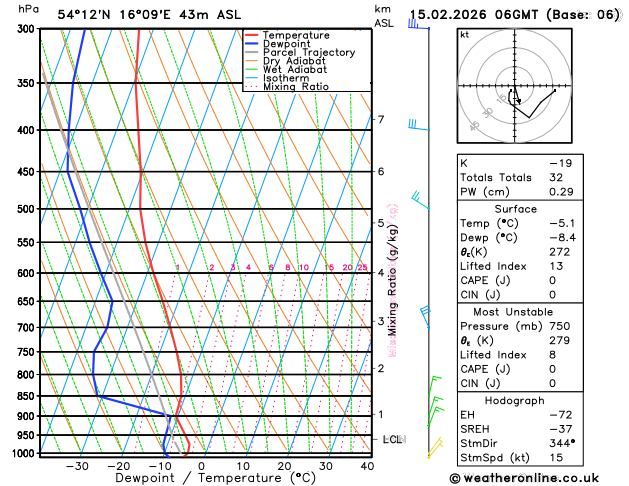
Task: Click 'CAPE (J)' in the Surface section
Action: coord(485,281)
